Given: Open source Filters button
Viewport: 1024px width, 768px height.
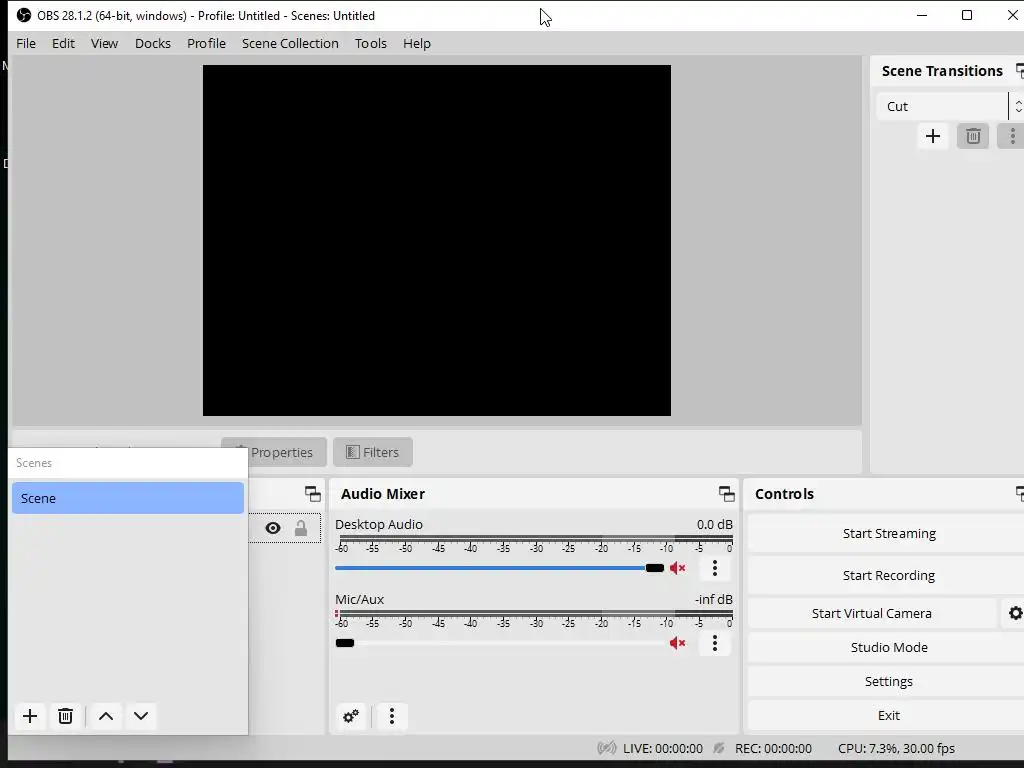Looking at the screenshot, I should 373,452.
